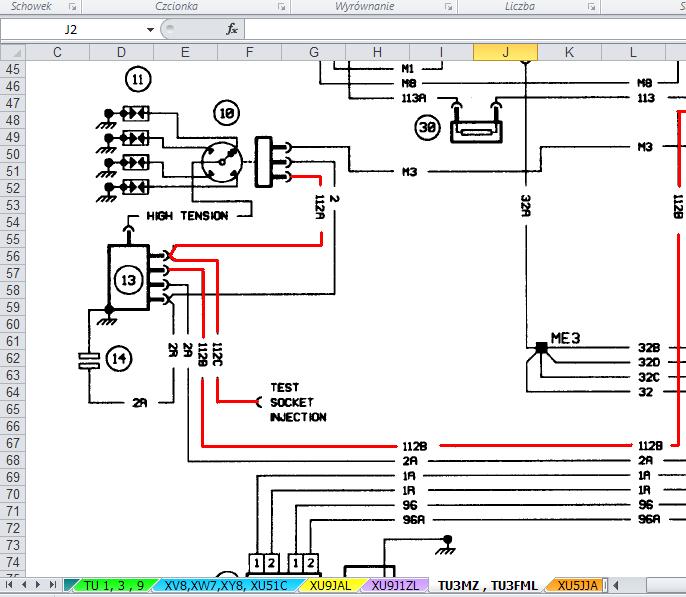Open Czcionka font dialog launcher
This screenshot has width=686, height=597.
tap(279, 6)
